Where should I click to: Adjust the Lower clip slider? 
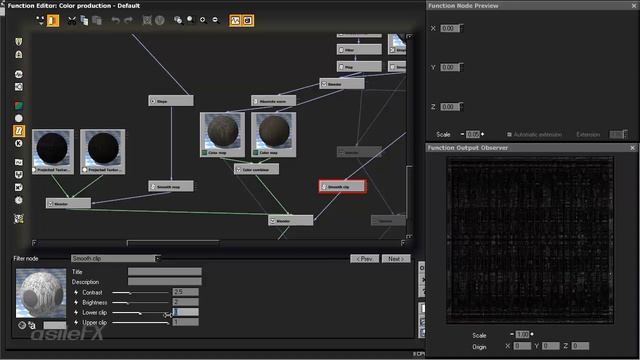coord(140,313)
